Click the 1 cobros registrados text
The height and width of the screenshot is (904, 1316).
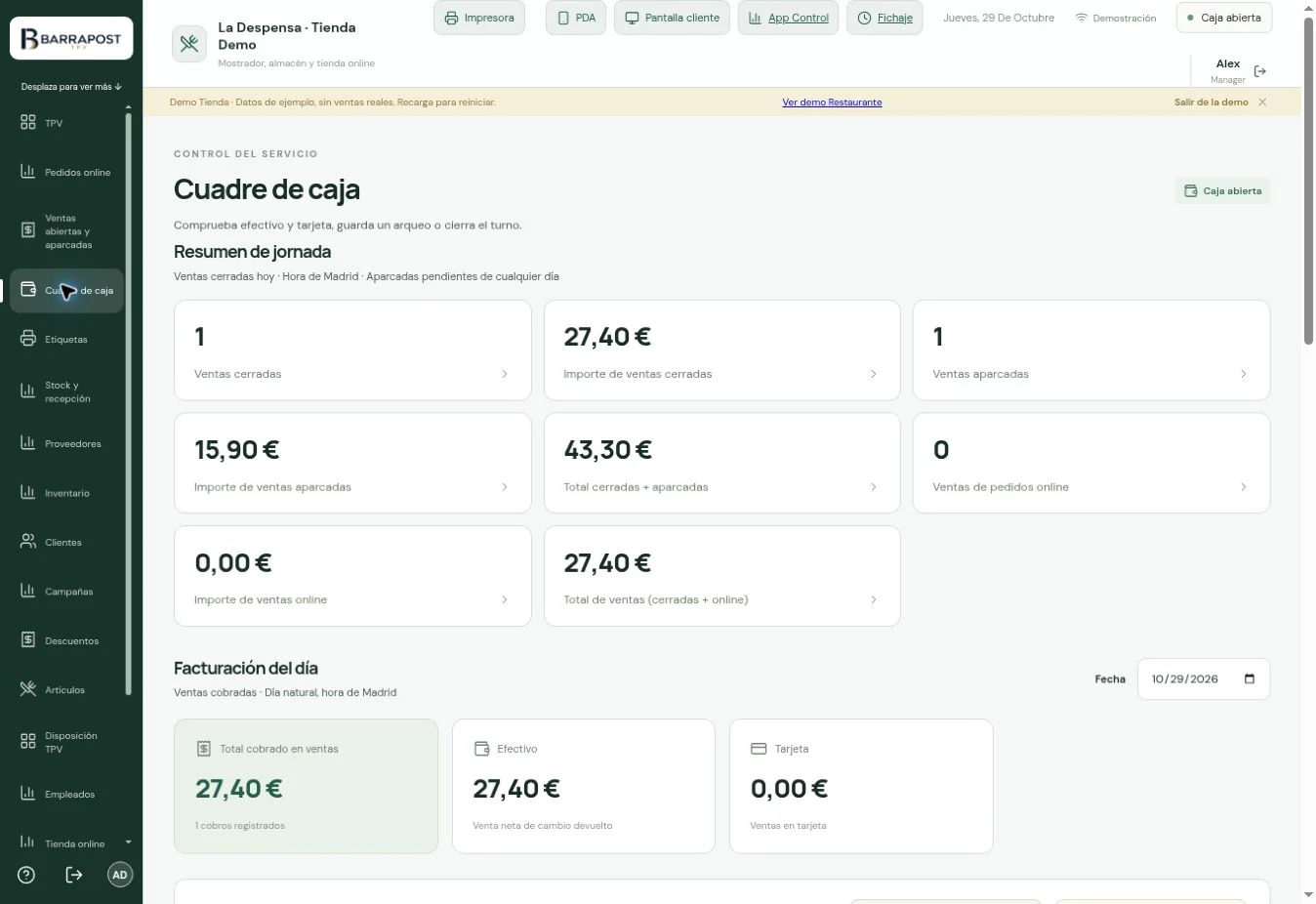240,826
